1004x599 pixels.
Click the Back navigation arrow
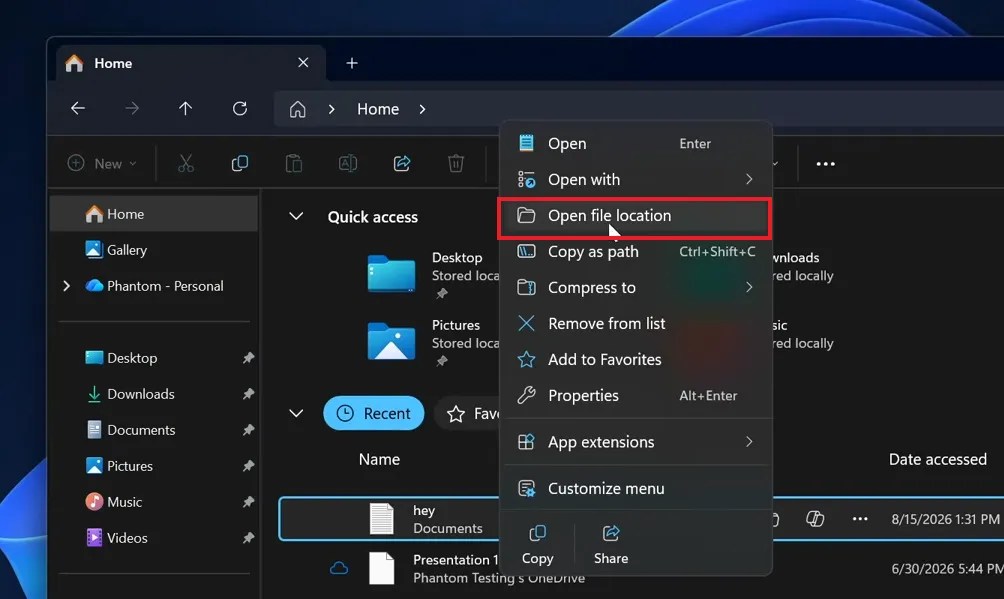[x=78, y=109]
